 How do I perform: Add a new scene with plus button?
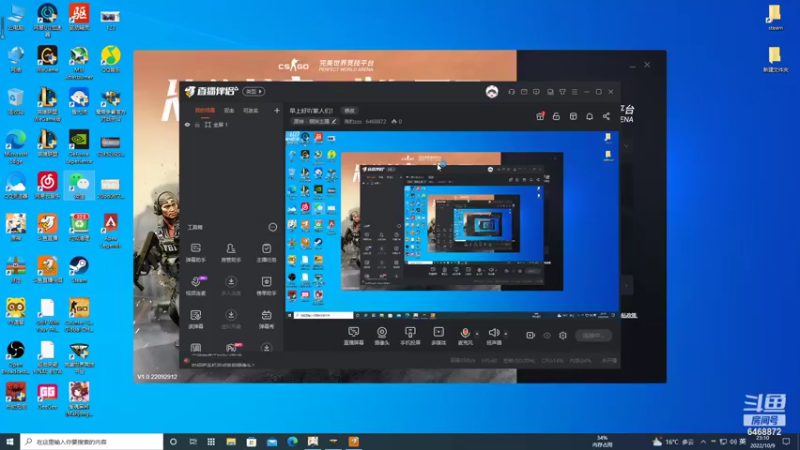(x=277, y=110)
